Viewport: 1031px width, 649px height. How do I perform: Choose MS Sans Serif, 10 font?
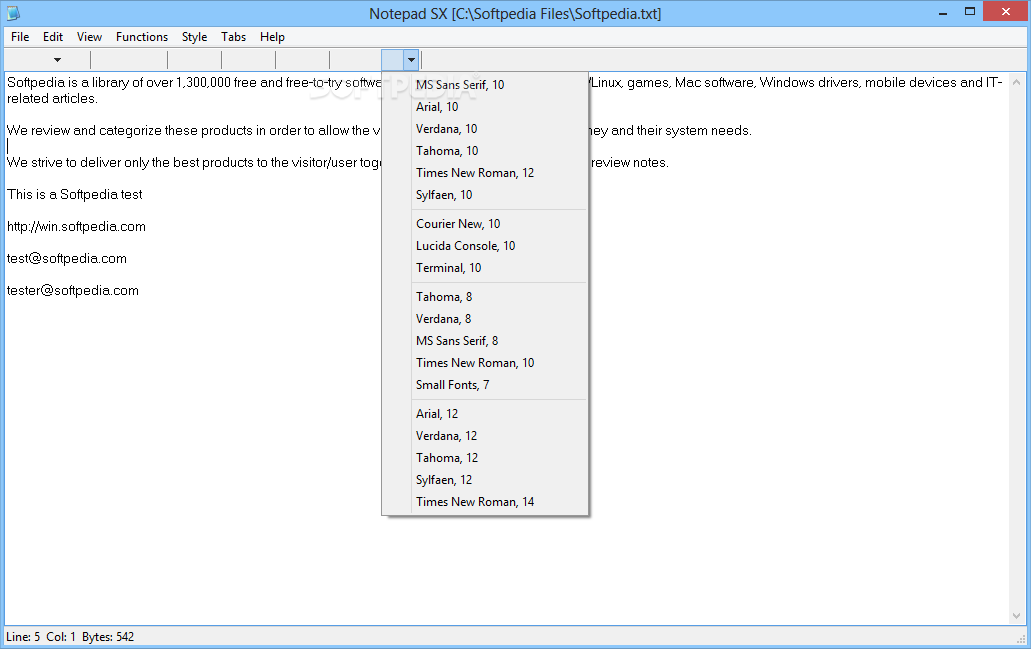pos(485,85)
